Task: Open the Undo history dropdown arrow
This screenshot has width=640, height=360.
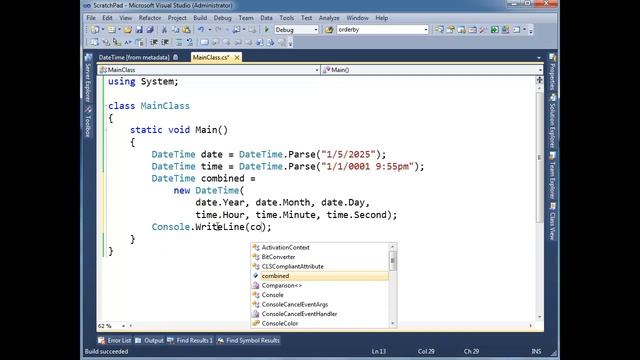Action: pos(209,30)
